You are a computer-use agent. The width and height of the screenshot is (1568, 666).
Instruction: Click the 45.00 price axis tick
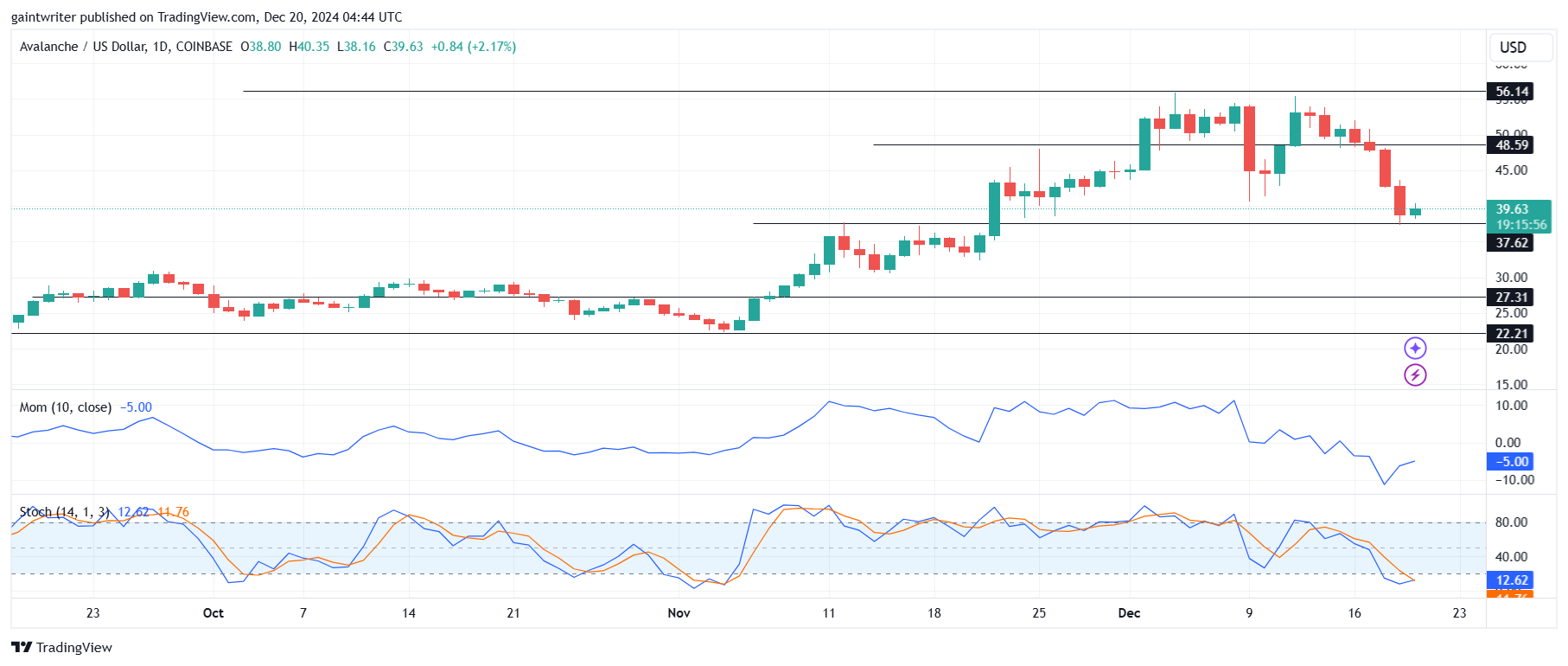coord(1511,170)
